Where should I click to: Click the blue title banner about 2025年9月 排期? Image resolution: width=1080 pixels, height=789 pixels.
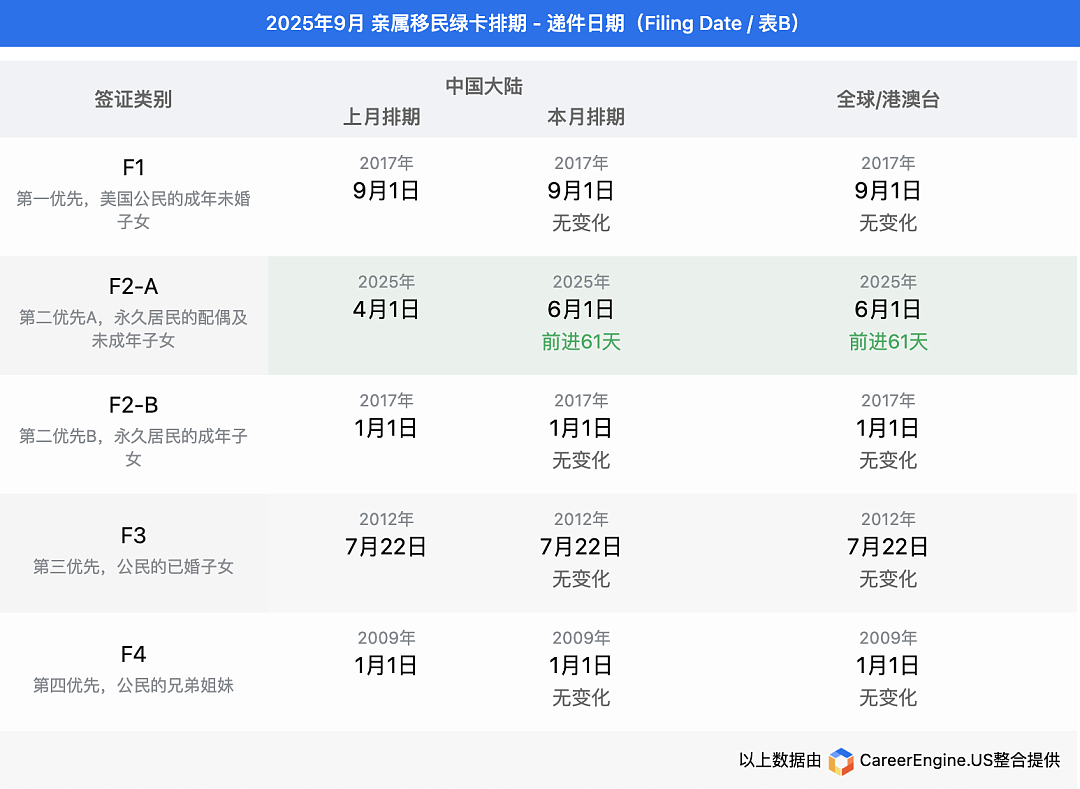point(540,23)
